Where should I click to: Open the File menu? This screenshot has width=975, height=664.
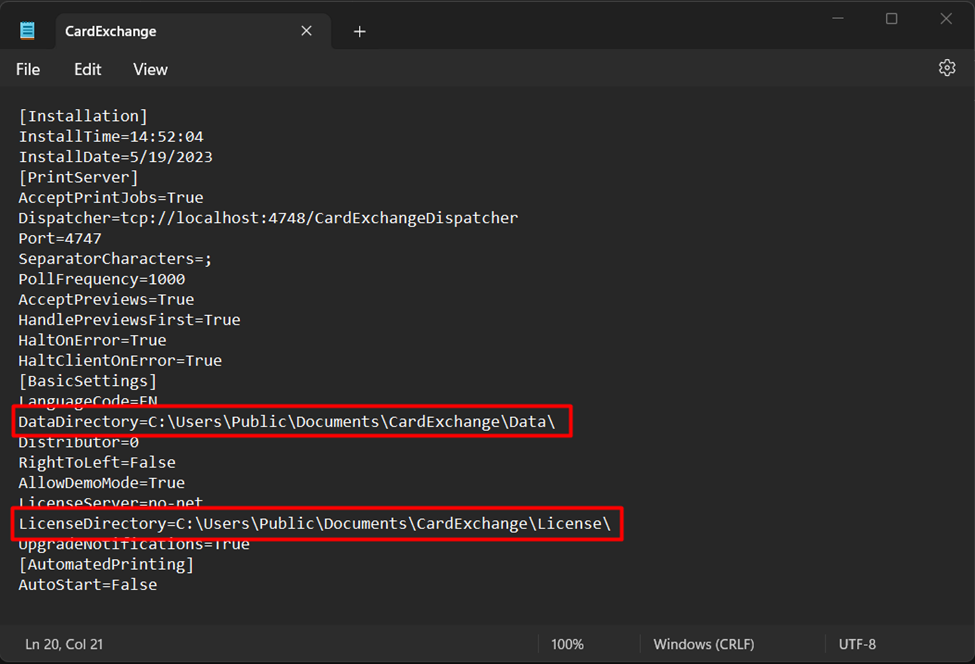pyautogui.click(x=28, y=70)
